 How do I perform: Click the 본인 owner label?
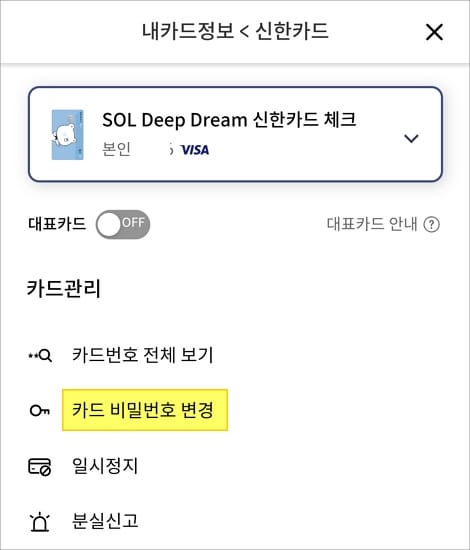116,149
